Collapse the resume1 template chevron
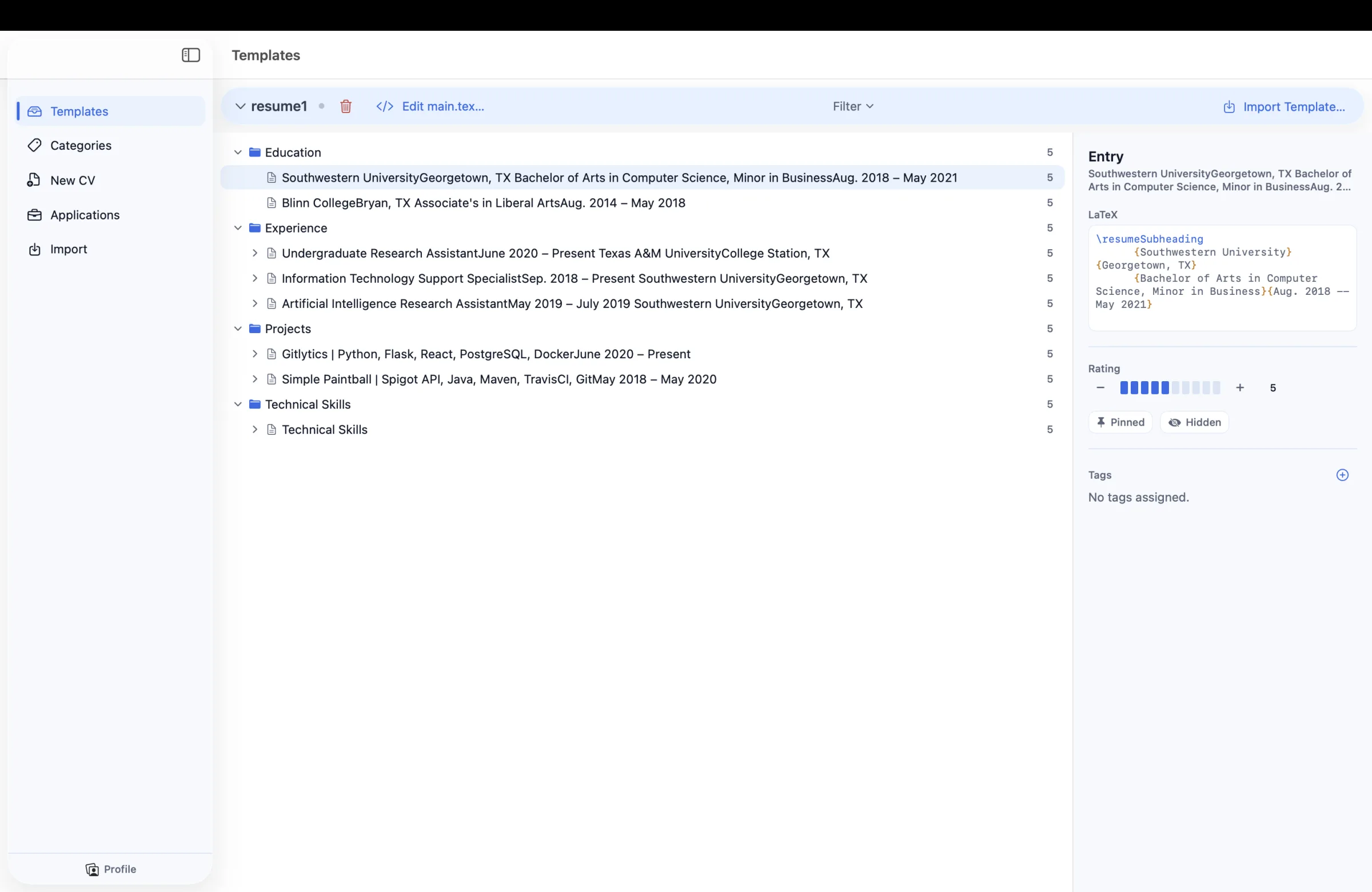This screenshot has height=892, width=1372. click(241, 106)
